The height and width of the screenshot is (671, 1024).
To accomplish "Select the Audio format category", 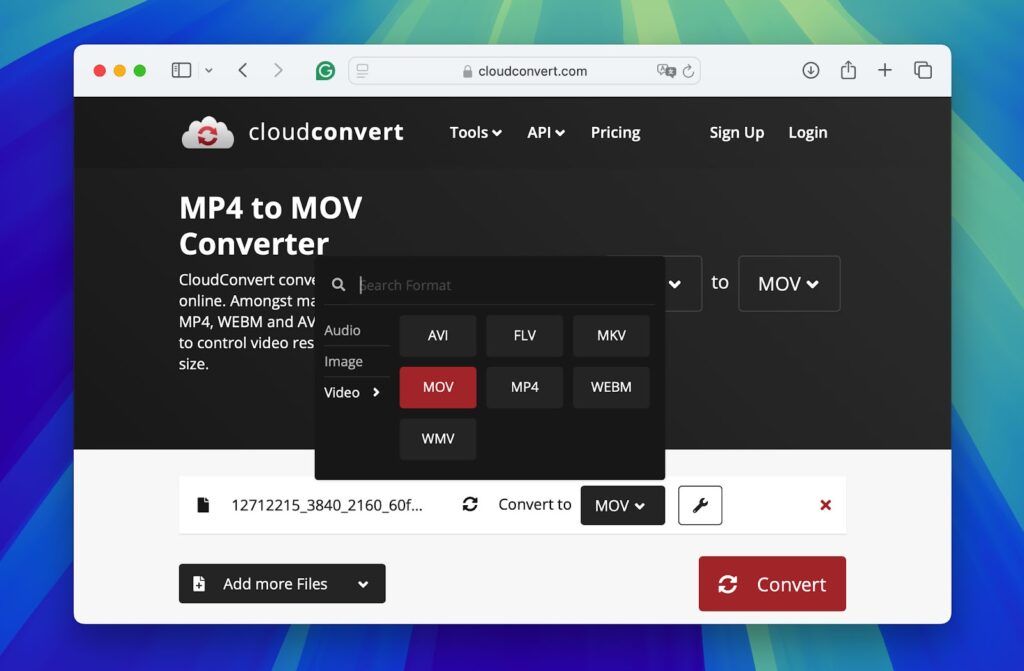I will [x=342, y=331].
